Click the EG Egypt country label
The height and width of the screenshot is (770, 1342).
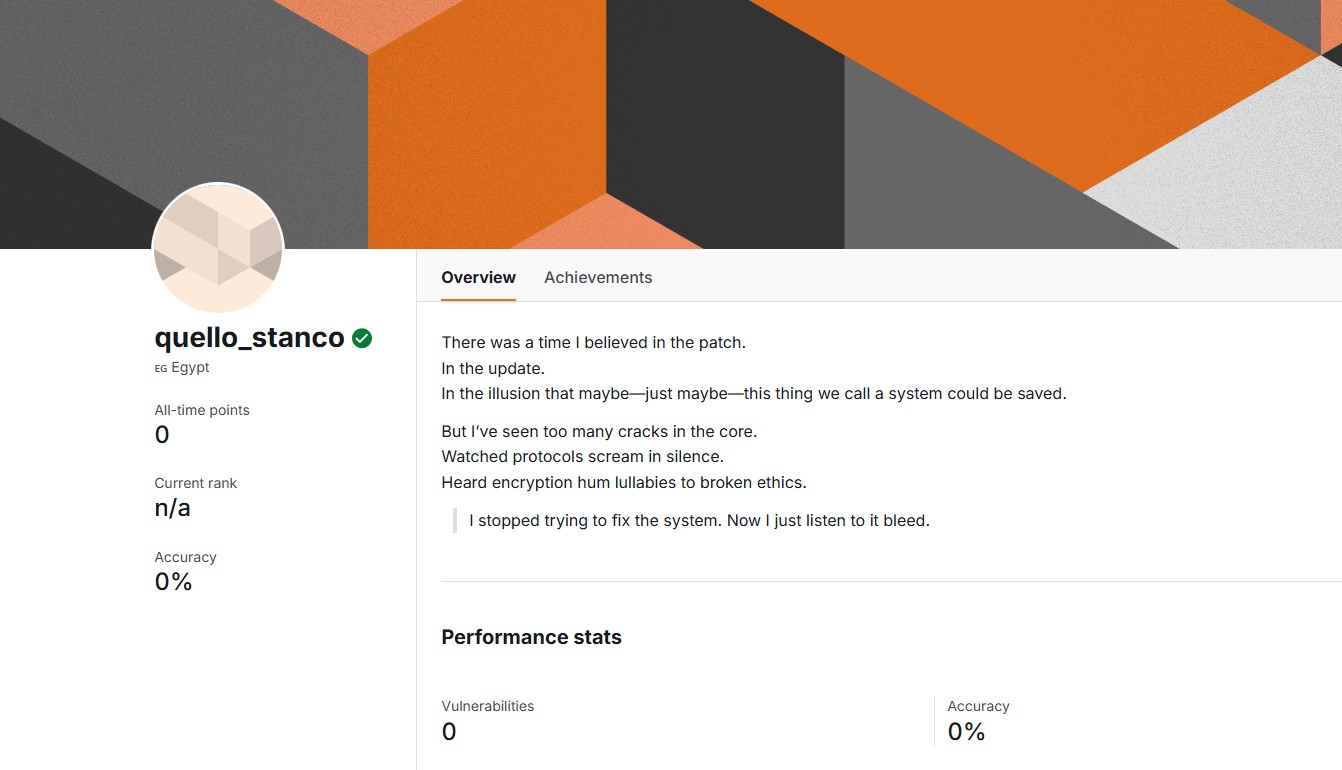[x=182, y=367]
